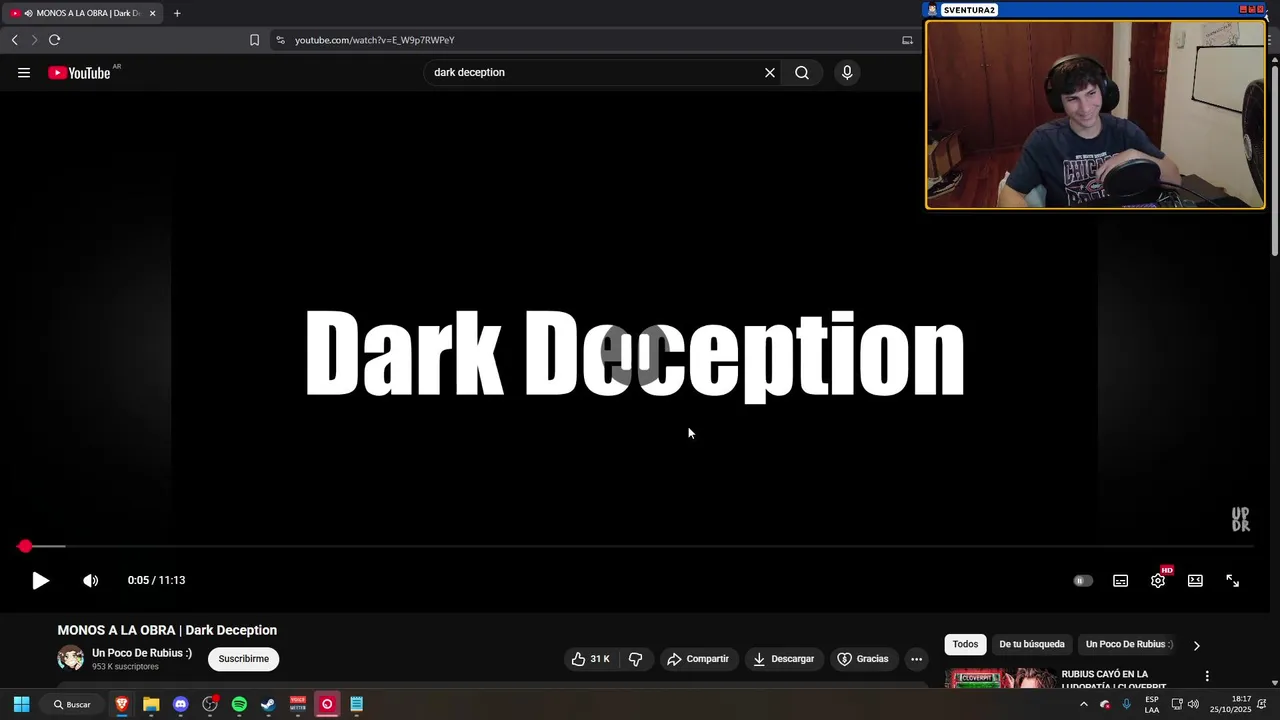Select the Todos filter chip
This screenshot has height=720, width=1280.
(965, 644)
